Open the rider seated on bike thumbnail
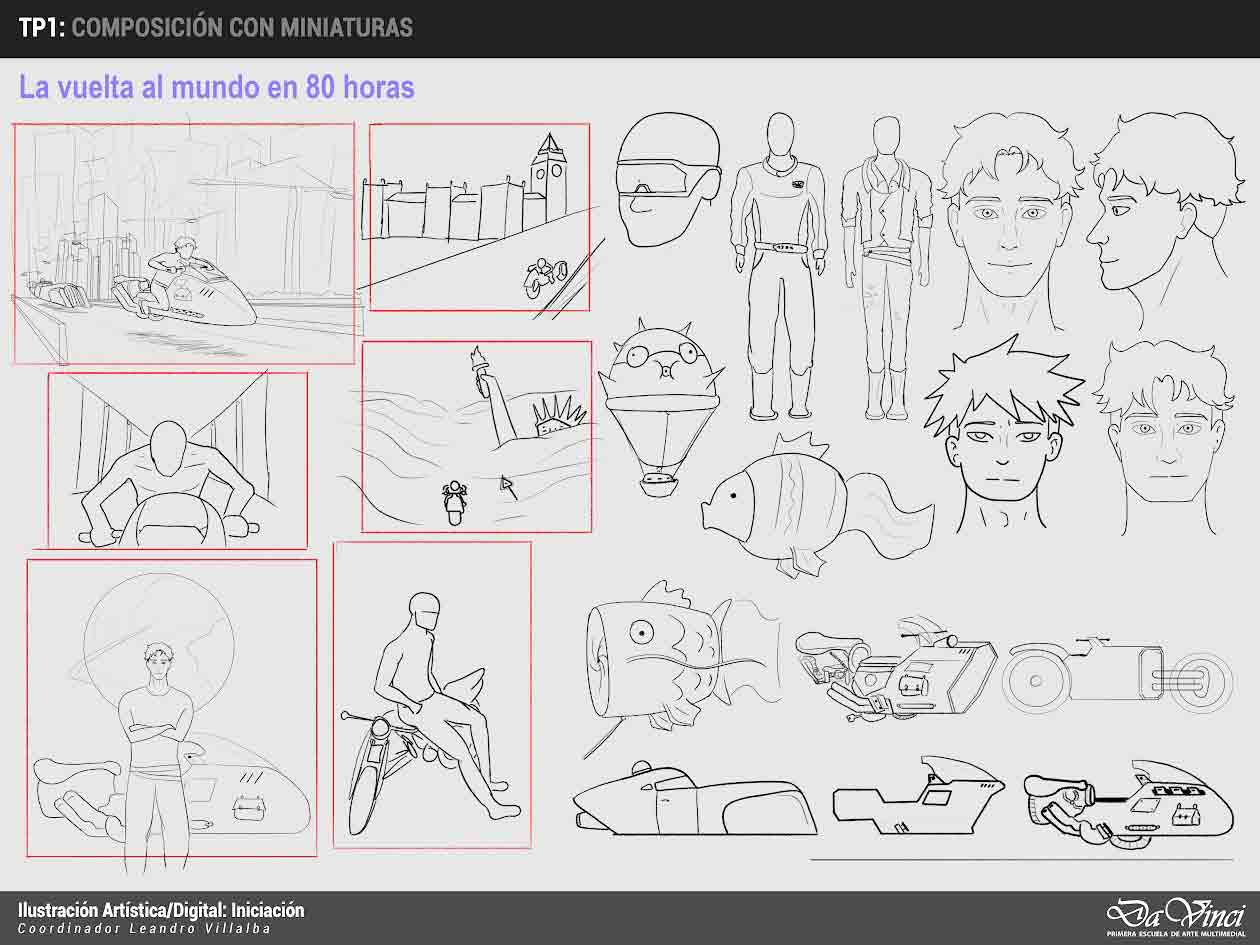The width and height of the screenshot is (1260, 945). [x=431, y=695]
